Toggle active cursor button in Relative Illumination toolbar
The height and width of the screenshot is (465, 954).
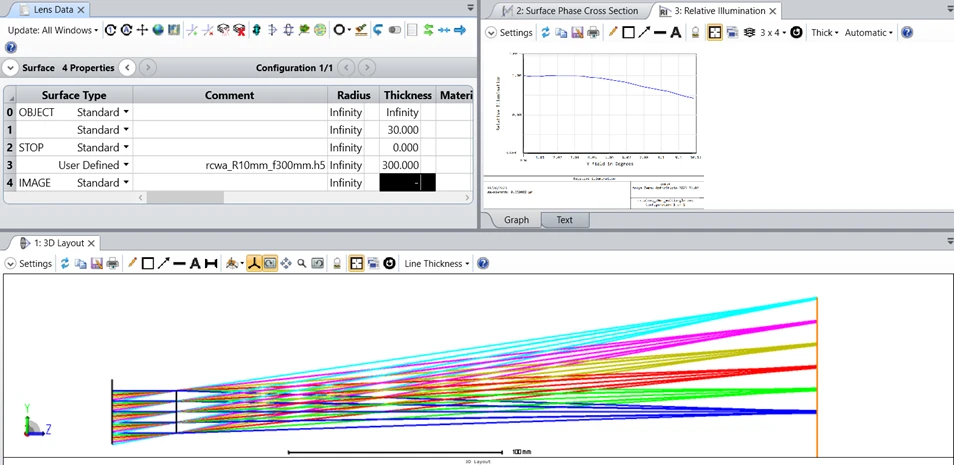point(714,33)
